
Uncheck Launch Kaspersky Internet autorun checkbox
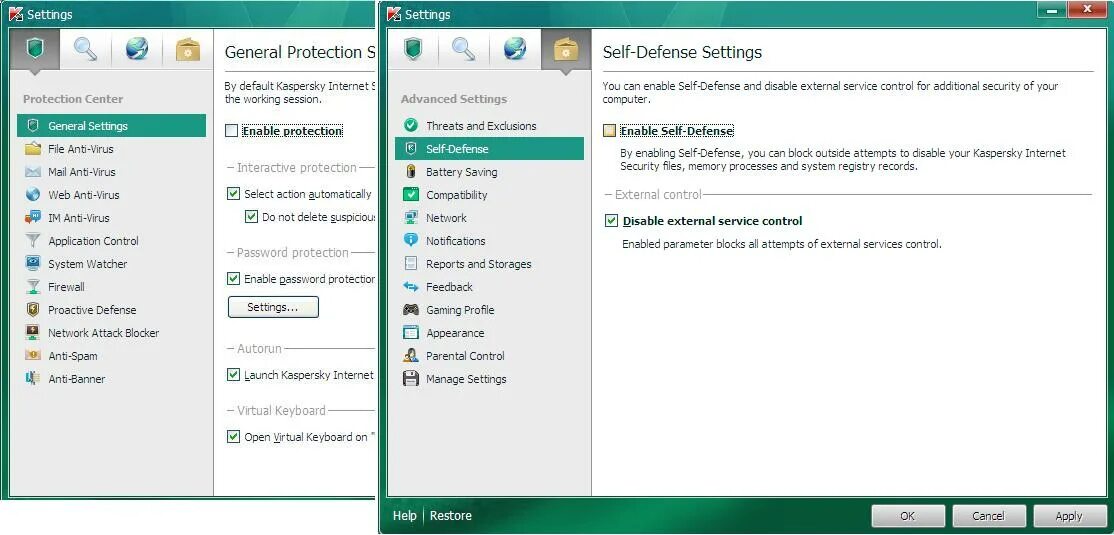233,374
